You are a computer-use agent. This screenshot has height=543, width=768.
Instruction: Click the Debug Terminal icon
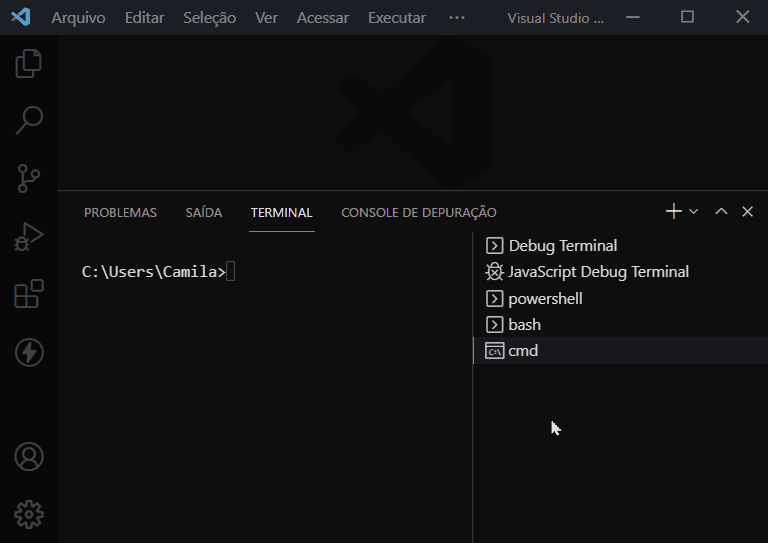point(495,246)
